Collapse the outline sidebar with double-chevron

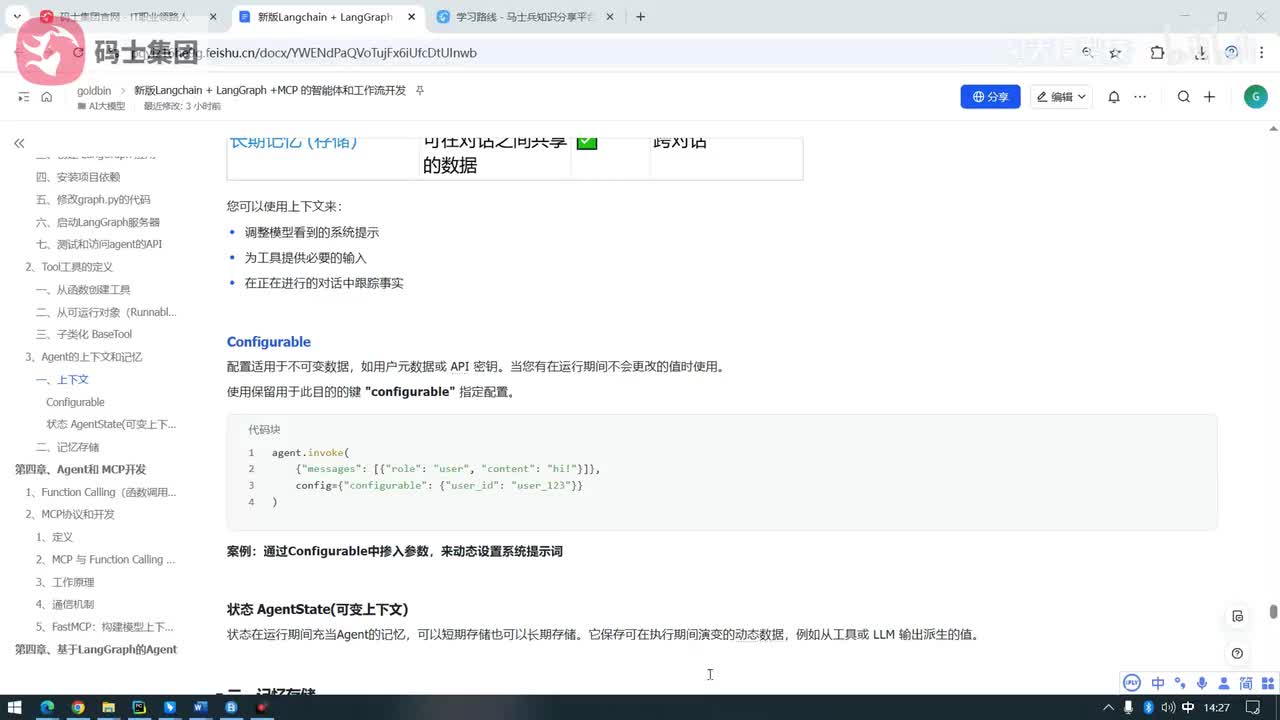pos(19,144)
